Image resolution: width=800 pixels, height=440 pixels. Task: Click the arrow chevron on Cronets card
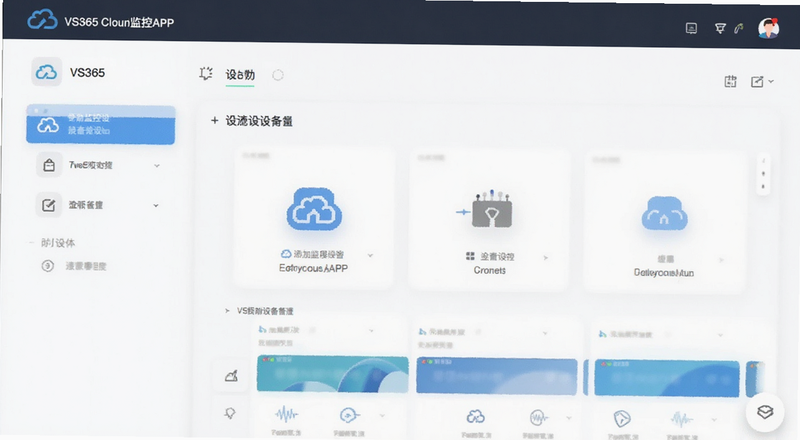click(545, 258)
